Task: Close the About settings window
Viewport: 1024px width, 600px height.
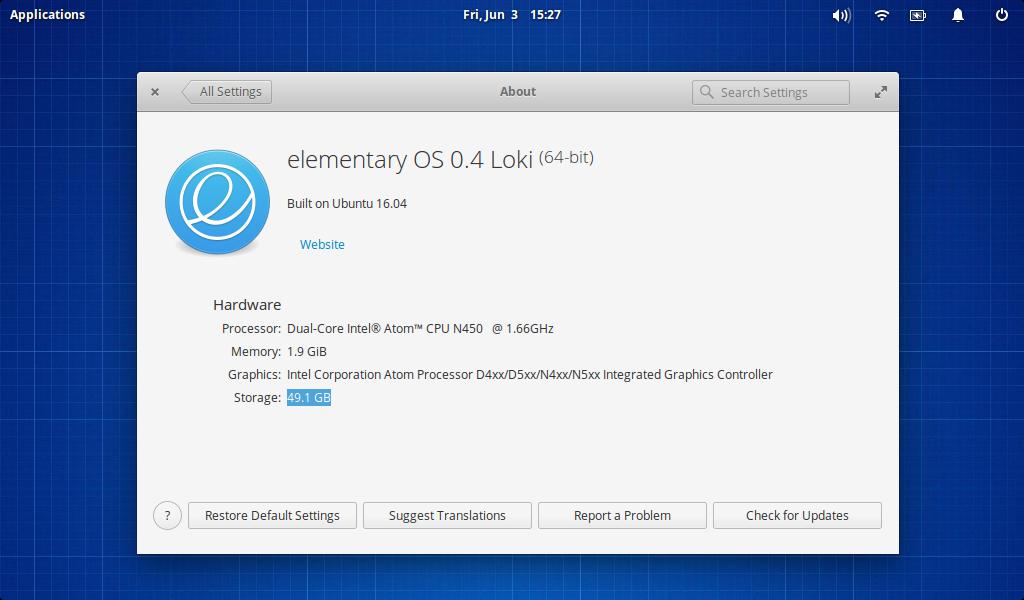Action: click(x=155, y=92)
